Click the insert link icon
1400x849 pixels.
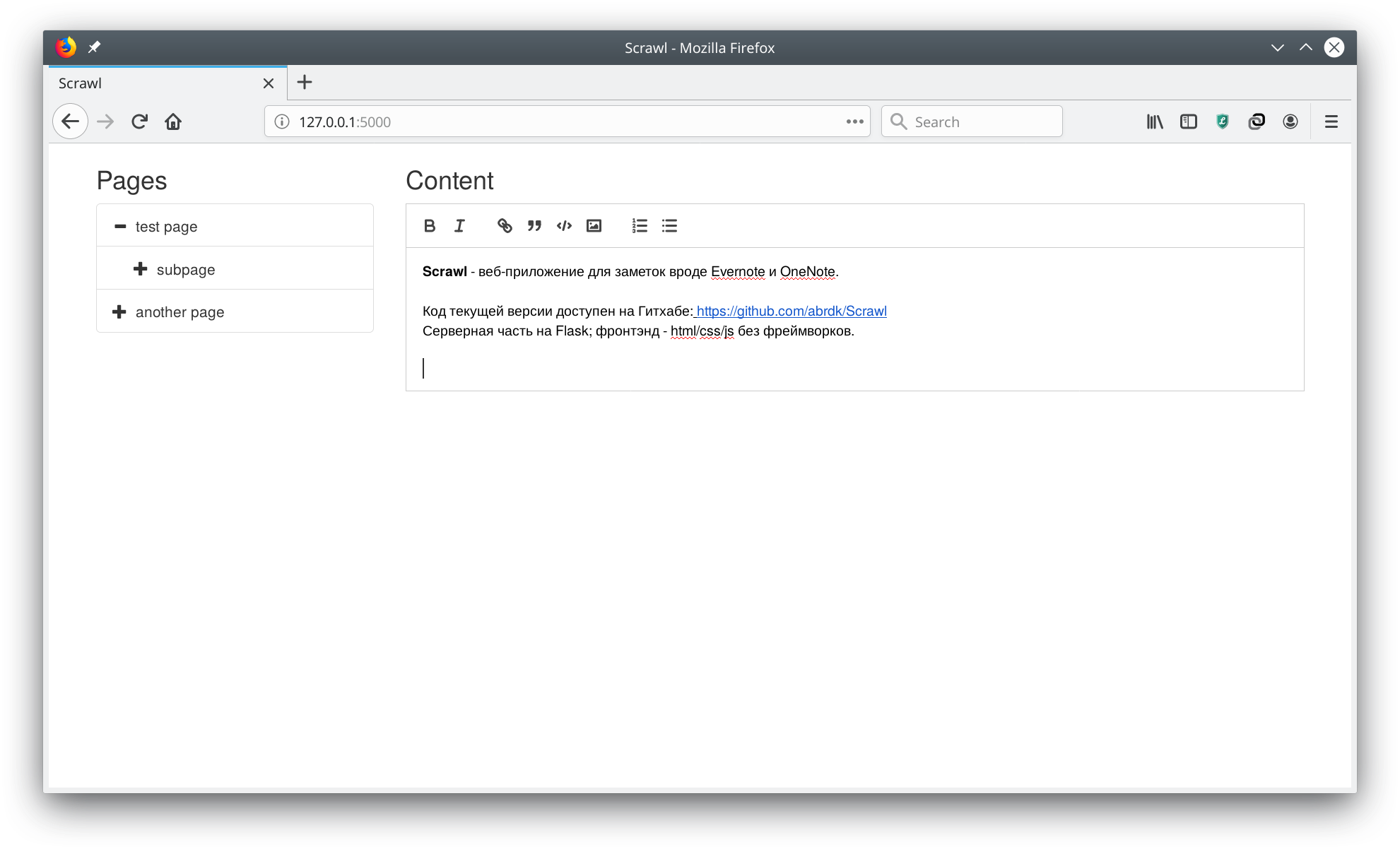tap(505, 226)
